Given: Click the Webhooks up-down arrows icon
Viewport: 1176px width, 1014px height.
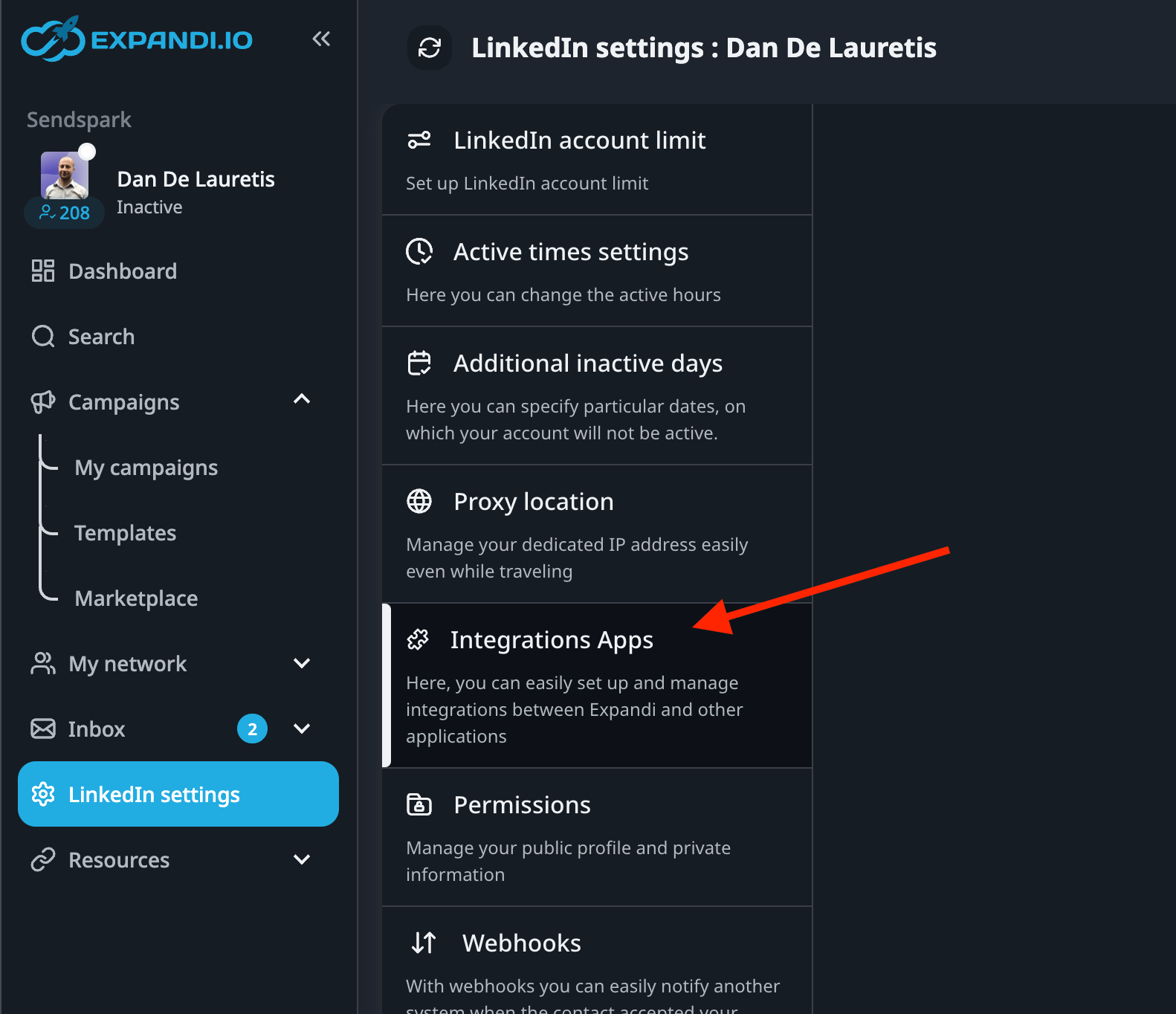Looking at the screenshot, I should [x=424, y=943].
